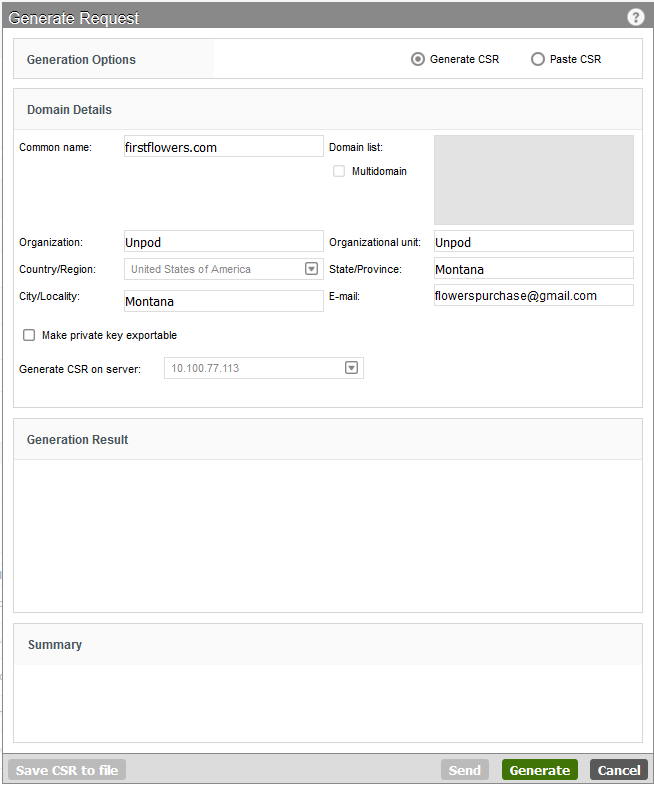
Task: Select the E-mail address field
Action: pos(534,295)
